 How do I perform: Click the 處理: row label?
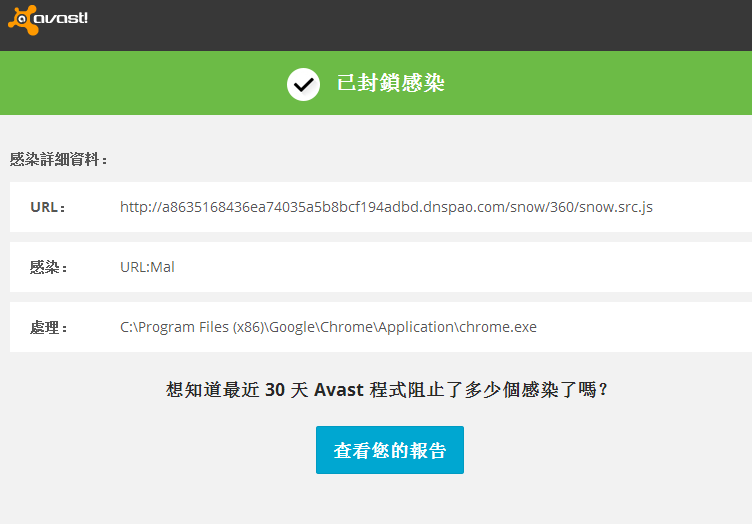(x=48, y=327)
